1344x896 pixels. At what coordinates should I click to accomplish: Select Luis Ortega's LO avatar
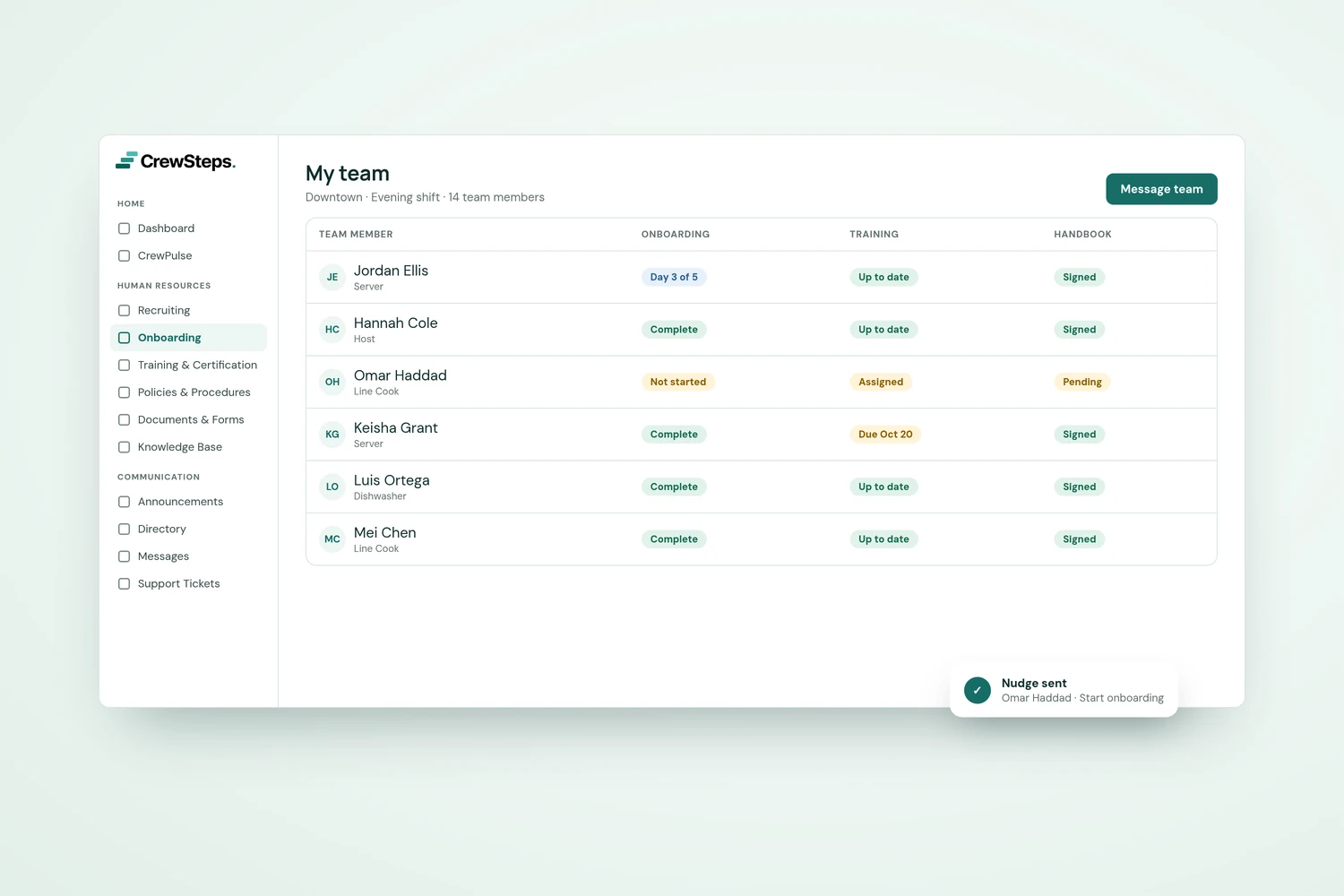(332, 487)
